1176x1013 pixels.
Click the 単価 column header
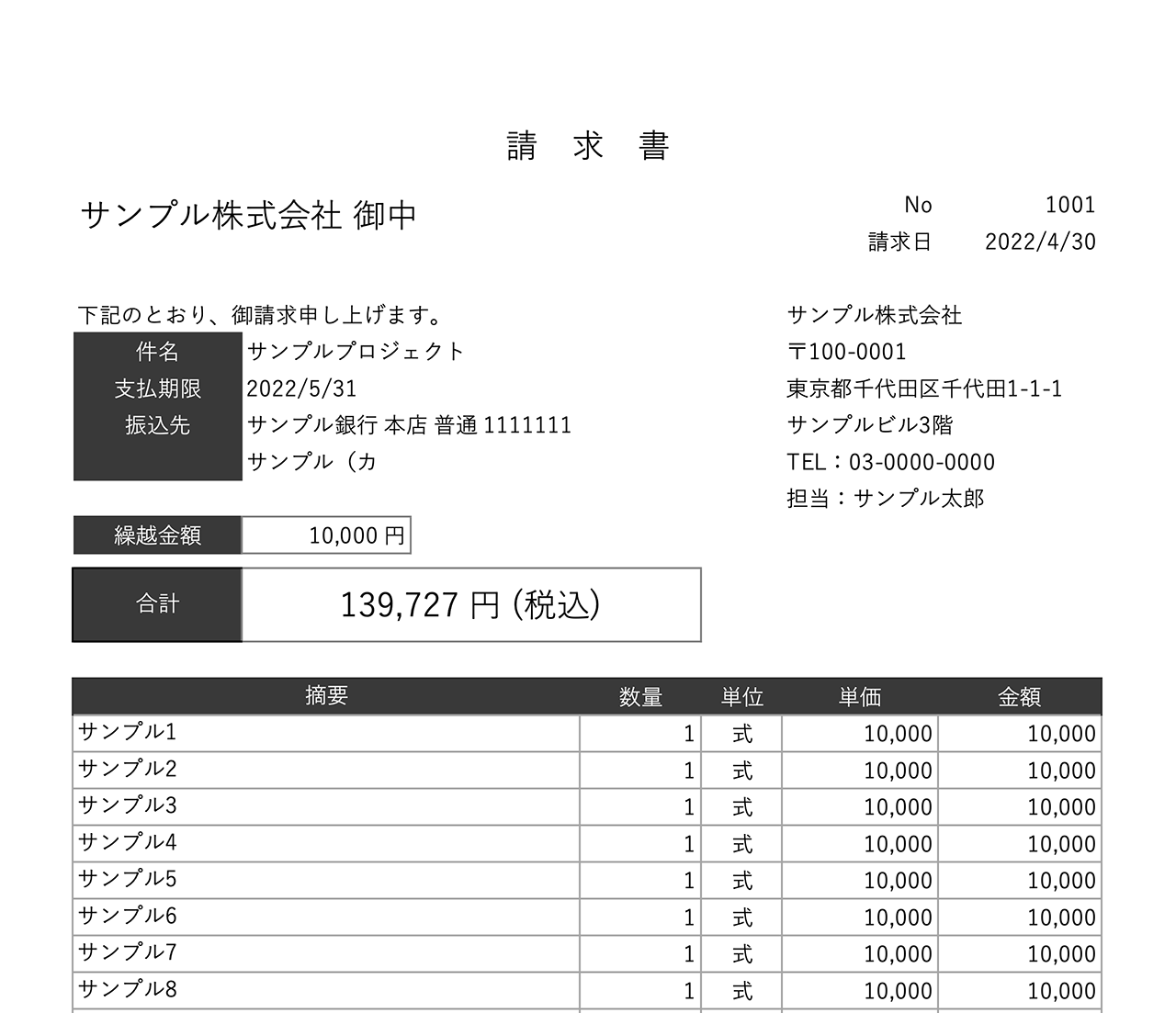pos(859,696)
